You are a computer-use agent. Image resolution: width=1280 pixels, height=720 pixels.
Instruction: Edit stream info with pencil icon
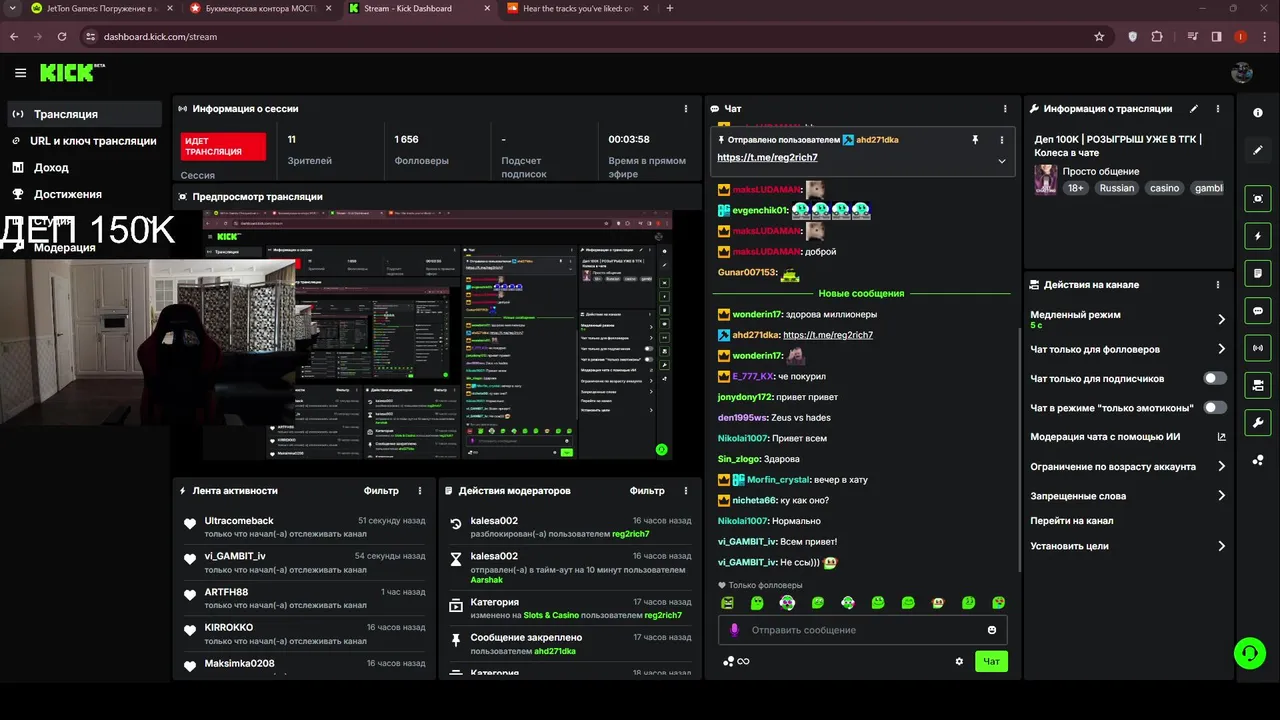1194,108
